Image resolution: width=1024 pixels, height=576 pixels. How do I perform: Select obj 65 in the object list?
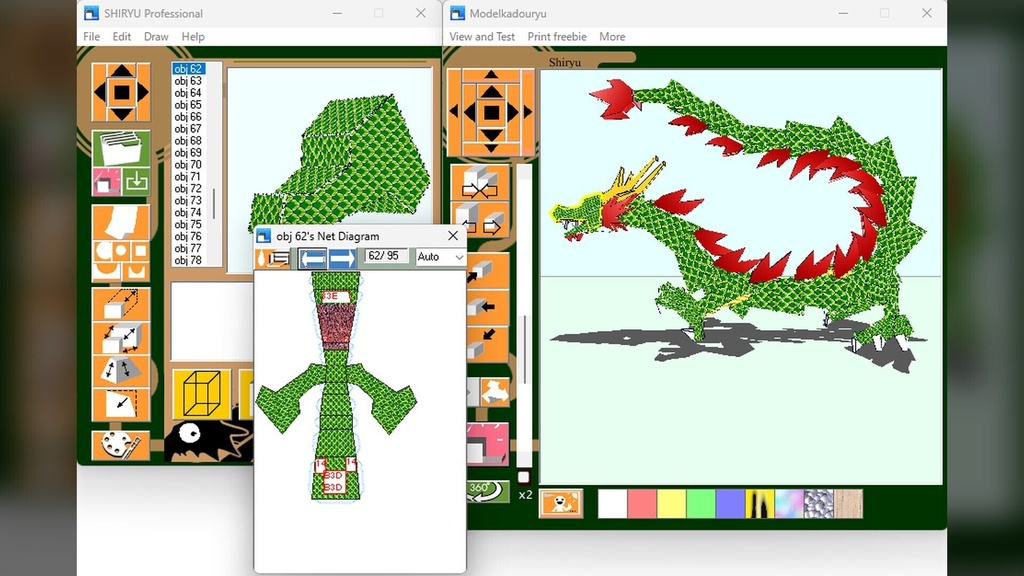pyautogui.click(x=189, y=104)
